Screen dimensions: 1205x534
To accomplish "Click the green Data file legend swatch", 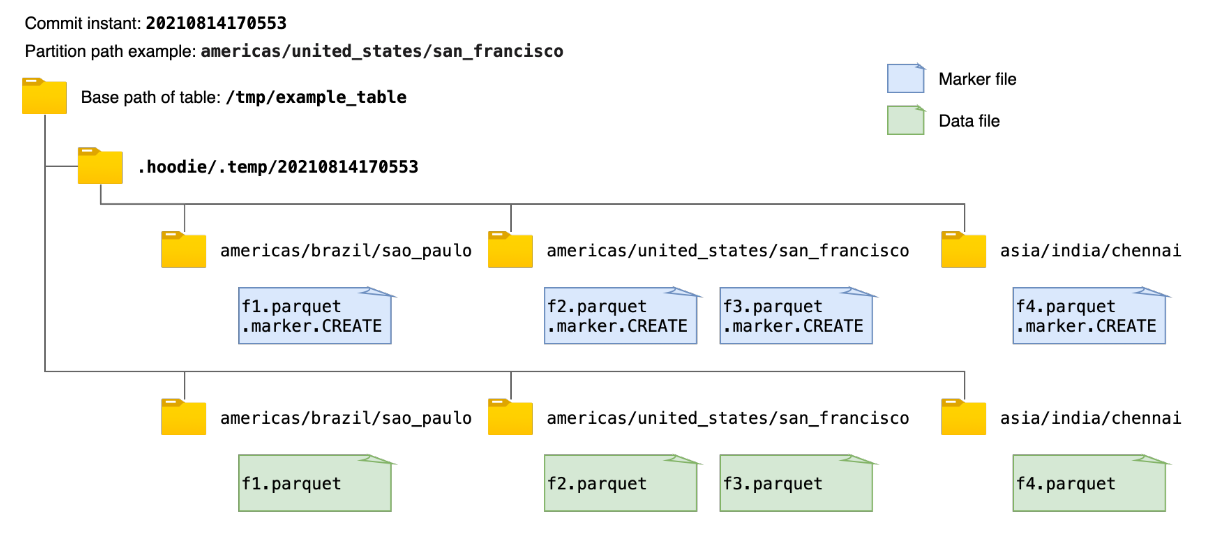I will tap(906, 121).
